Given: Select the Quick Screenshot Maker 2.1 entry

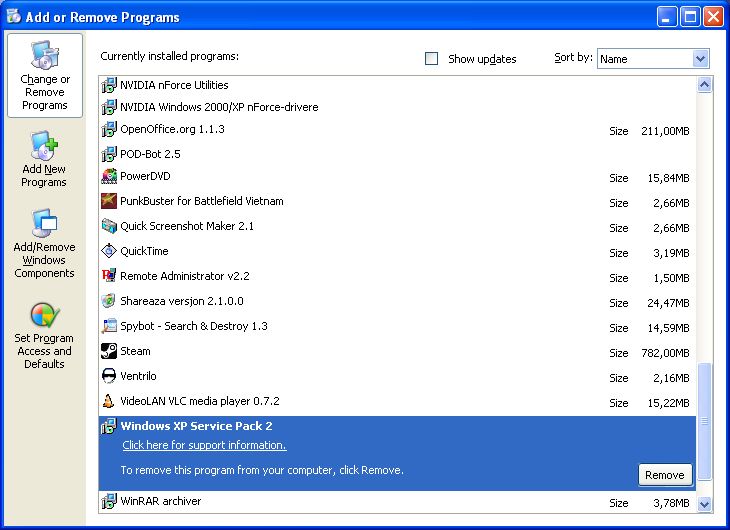Looking at the screenshot, I should click(x=397, y=226).
